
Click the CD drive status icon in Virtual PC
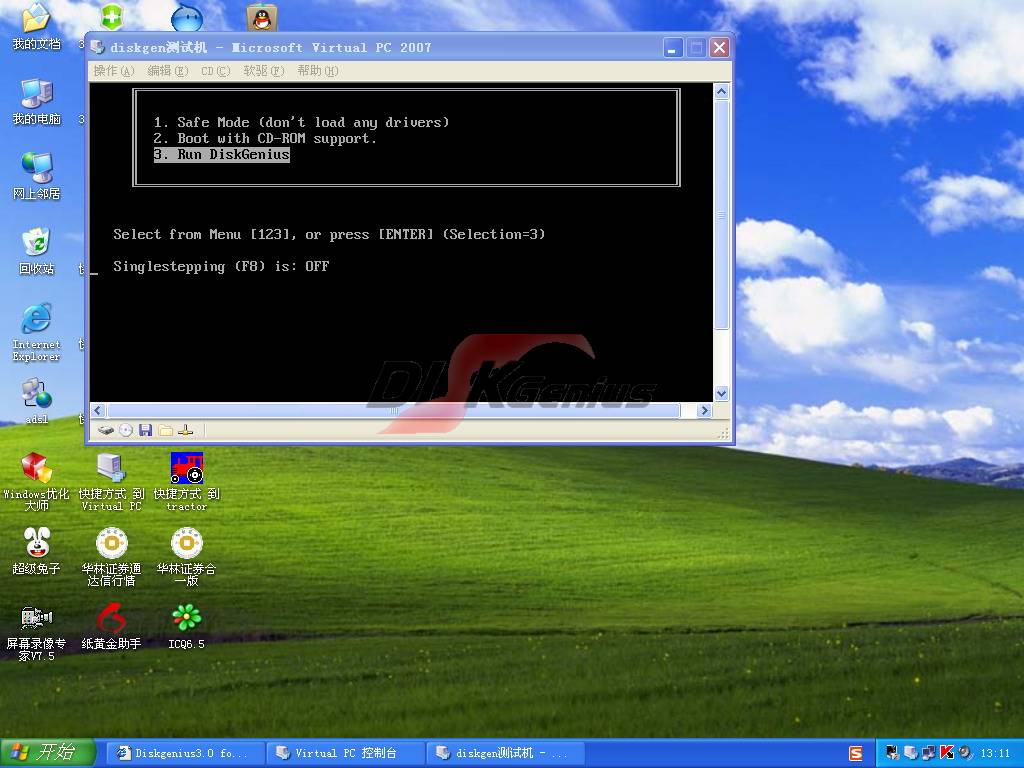[126, 430]
